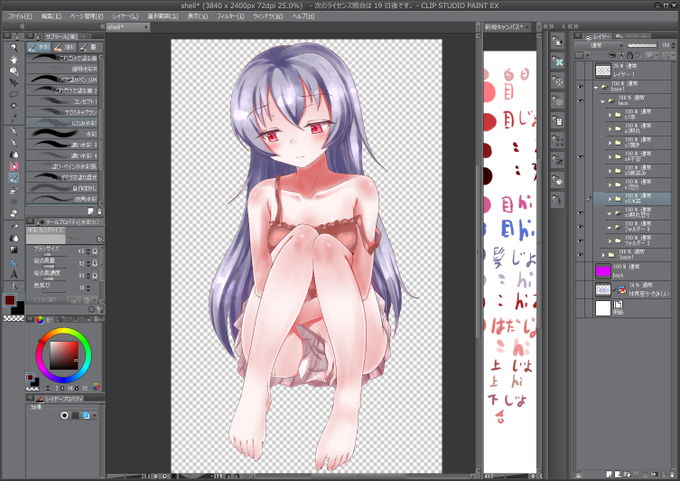
Task: Click the wrench icon in tool property panel
Action: click(x=101, y=309)
